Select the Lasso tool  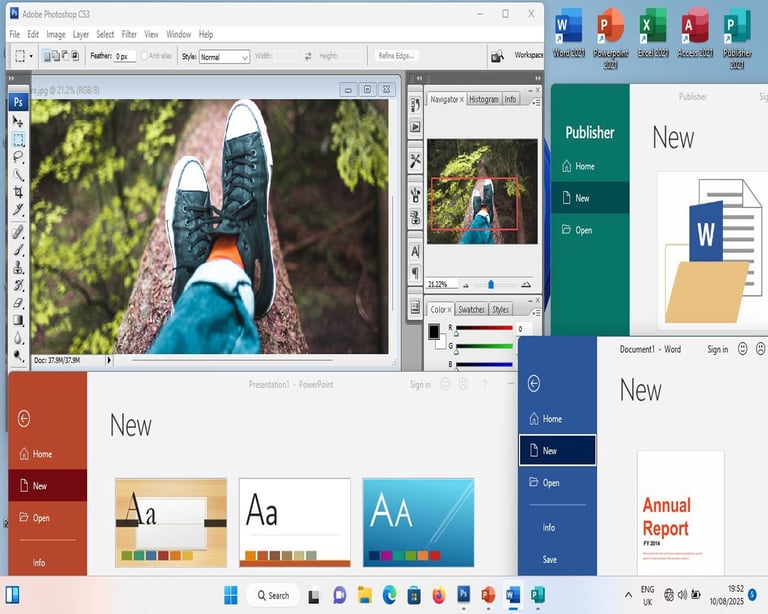click(18, 157)
